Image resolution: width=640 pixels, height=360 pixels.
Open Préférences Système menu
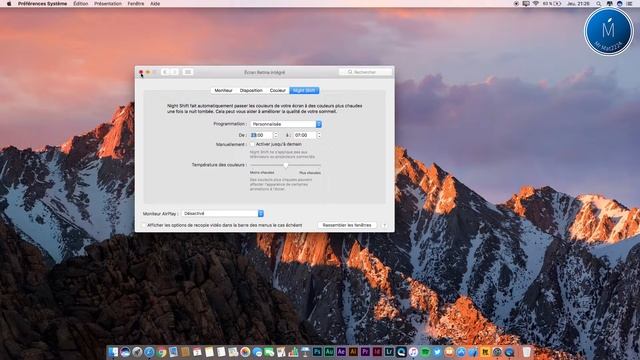[x=42, y=3]
